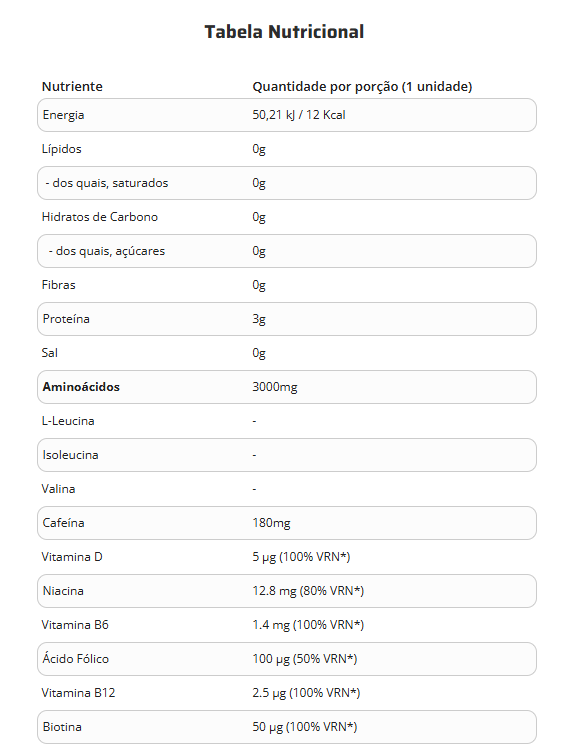
Task: Select the Hidratos de Carbono label
Action: tap(100, 217)
